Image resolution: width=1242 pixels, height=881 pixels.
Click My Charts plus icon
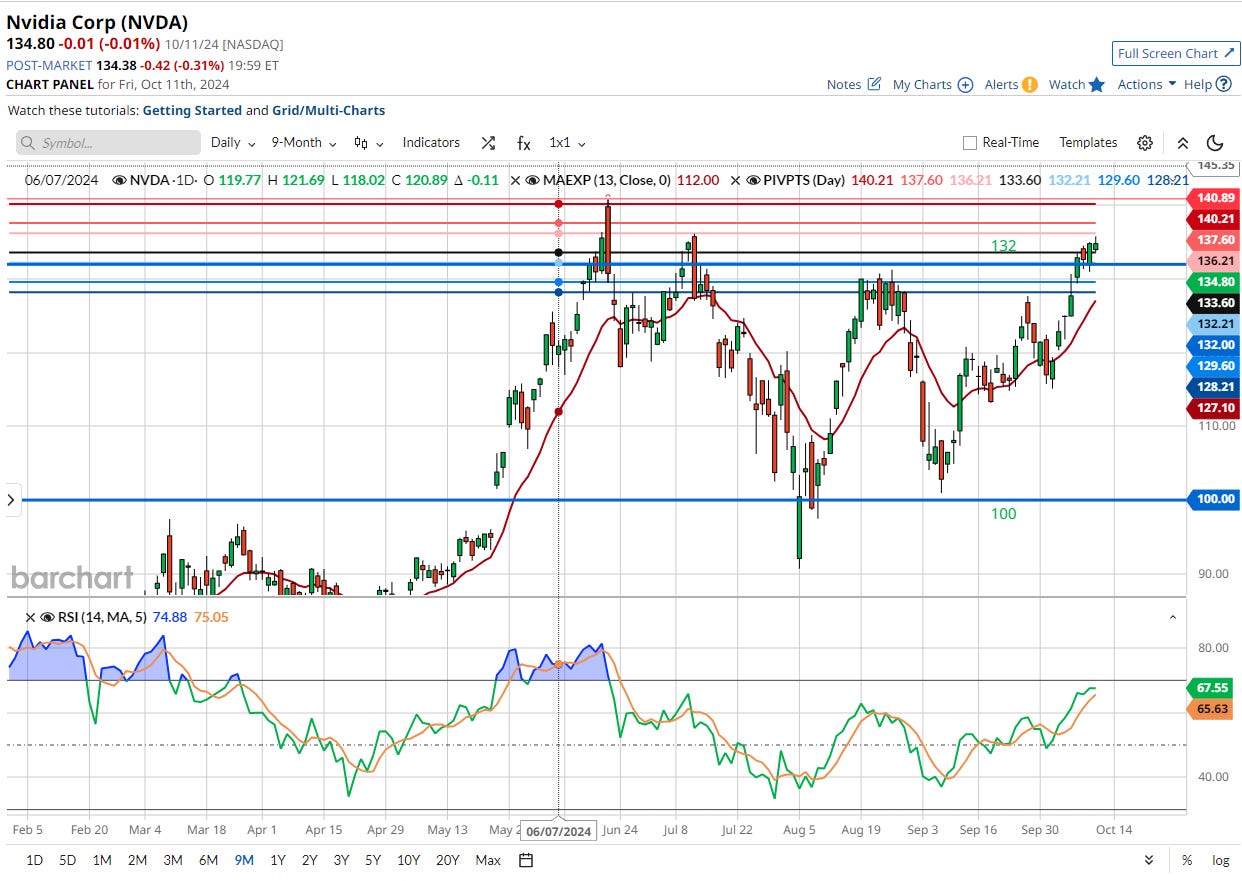965,84
